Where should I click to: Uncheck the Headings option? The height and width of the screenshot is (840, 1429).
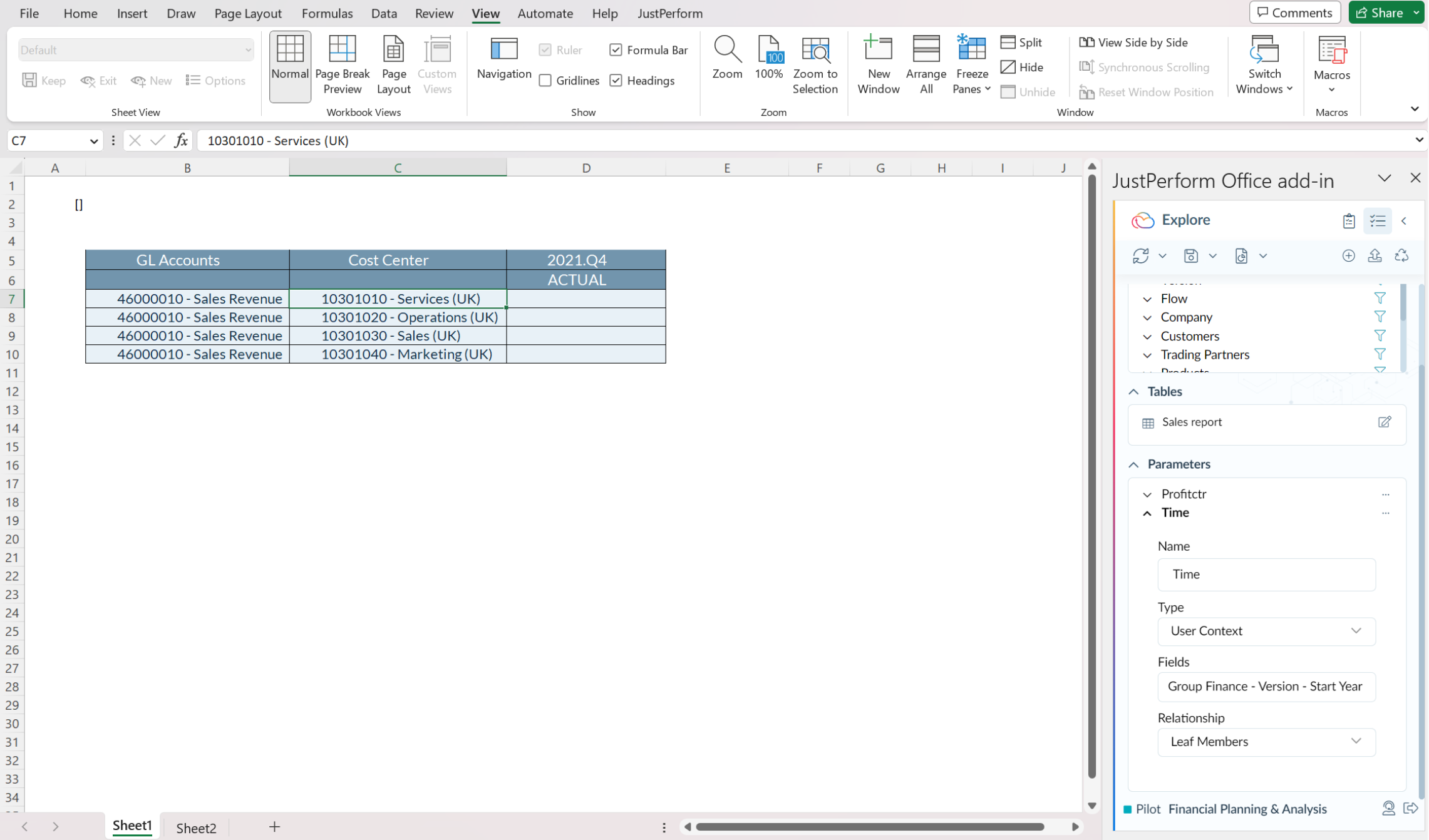pos(616,80)
